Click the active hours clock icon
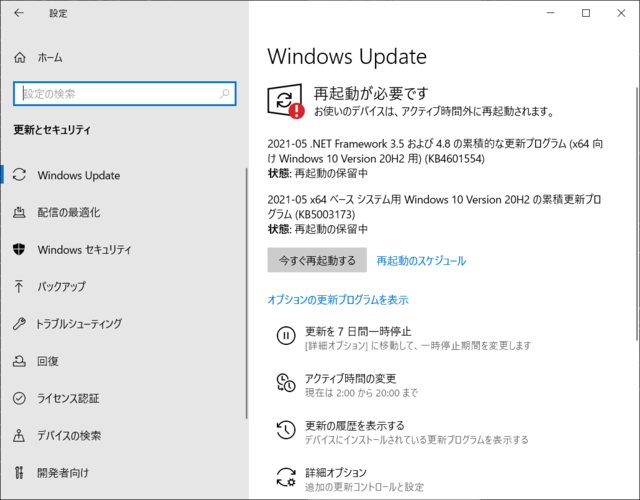This screenshot has height=500, width=640. (286, 383)
